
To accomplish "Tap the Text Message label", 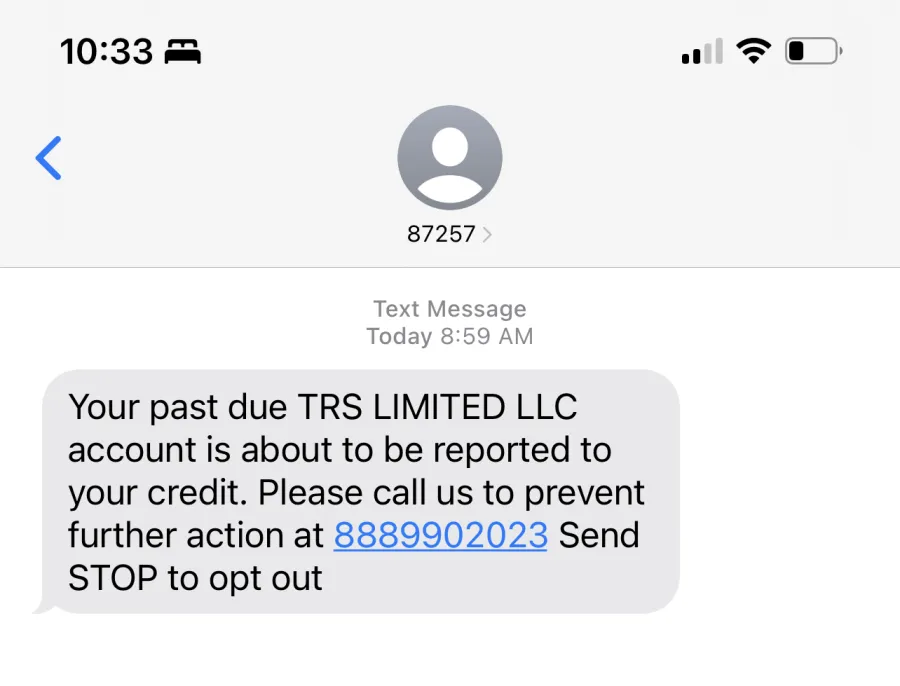I will click(450, 309).
